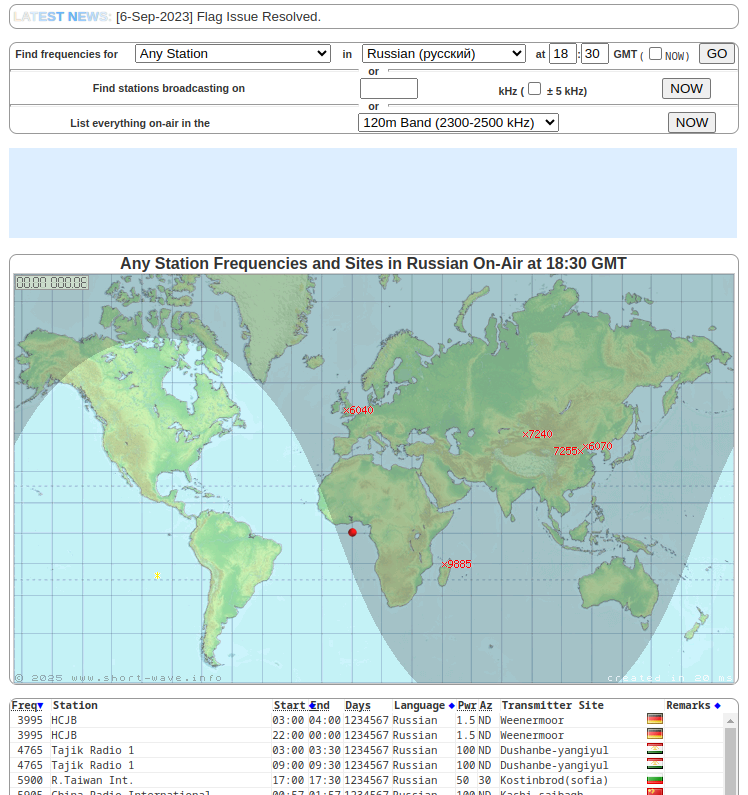Click NOW button for band listing
The width and height of the screenshot is (748, 795).
click(692, 123)
